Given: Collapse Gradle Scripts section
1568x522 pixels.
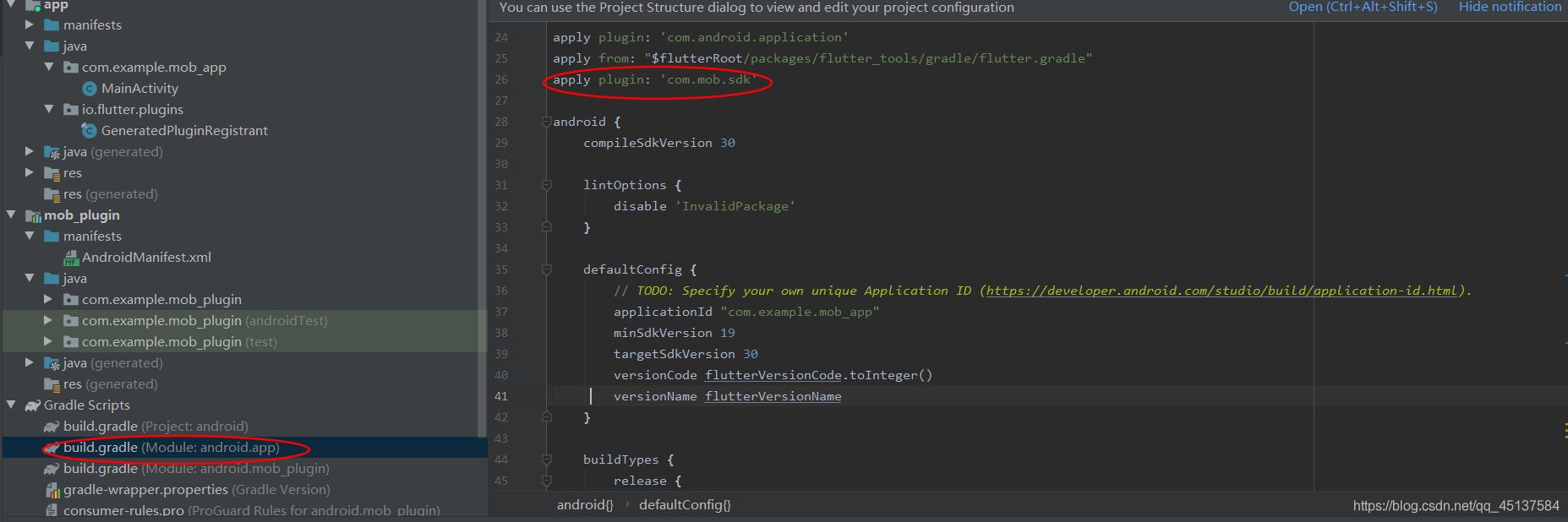Looking at the screenshot, I should tap(11, 405).
